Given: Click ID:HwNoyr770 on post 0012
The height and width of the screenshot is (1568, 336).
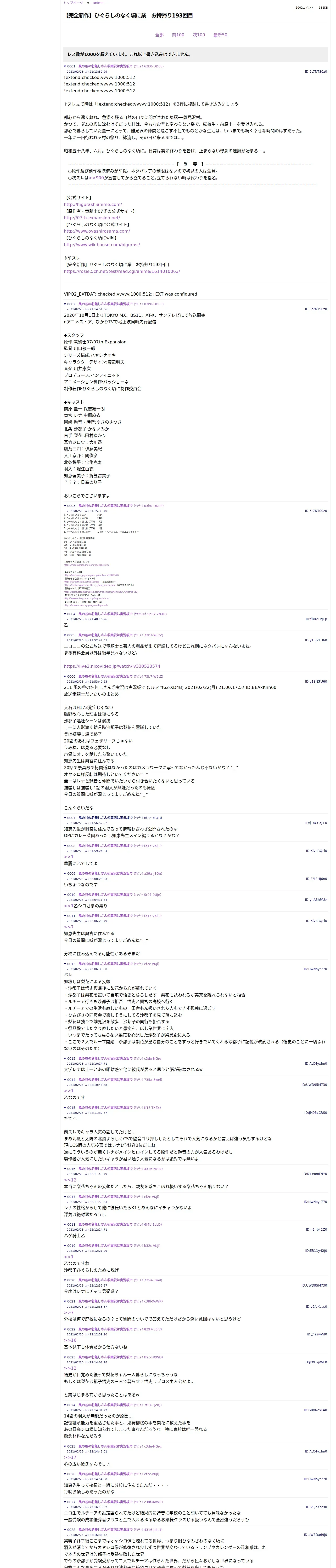Looking at the screenshot, I should 315,969.
